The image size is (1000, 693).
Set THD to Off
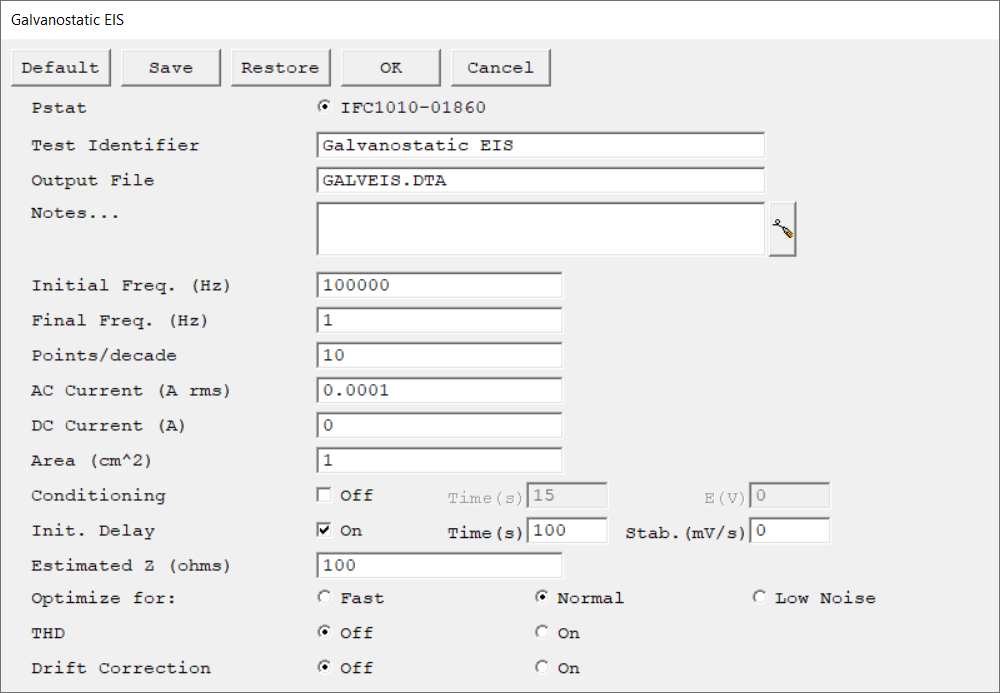click(x=324, y=633)
